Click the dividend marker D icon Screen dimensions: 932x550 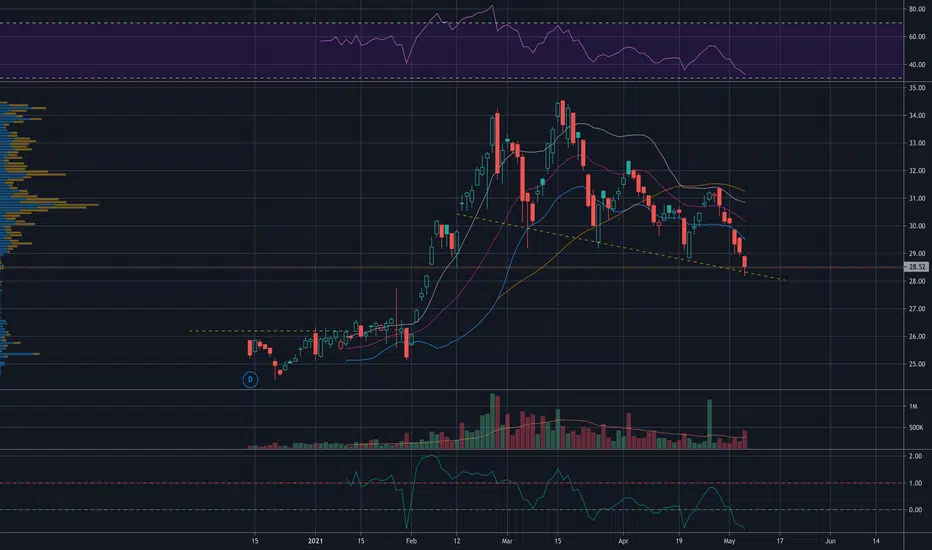(x=250, y=379)
